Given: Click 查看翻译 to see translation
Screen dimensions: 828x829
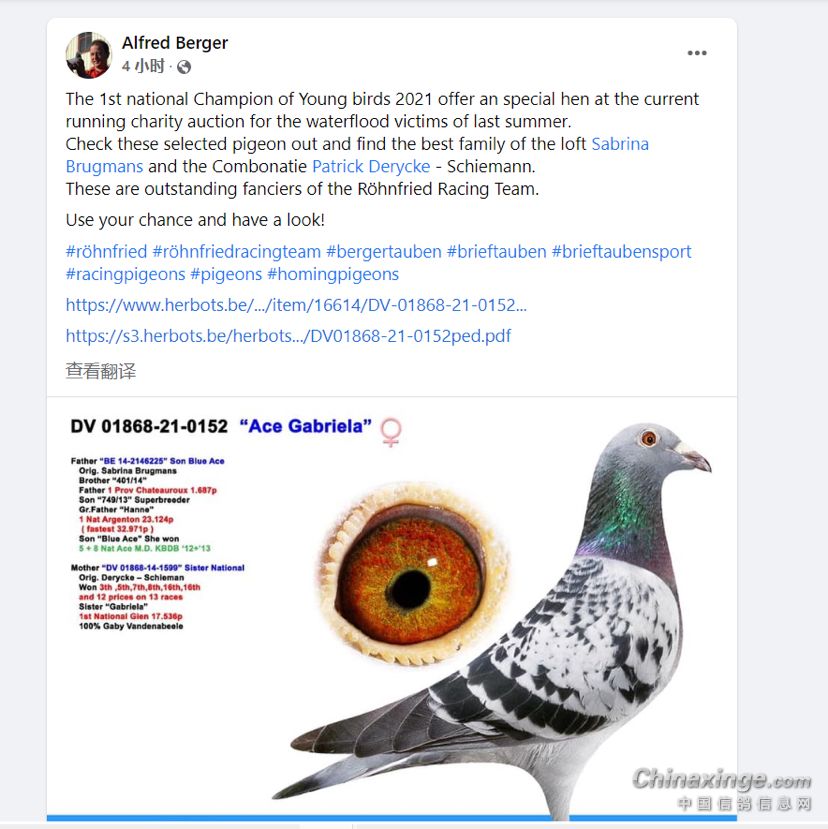Looking at the screenshot, I should coord(100,371).
